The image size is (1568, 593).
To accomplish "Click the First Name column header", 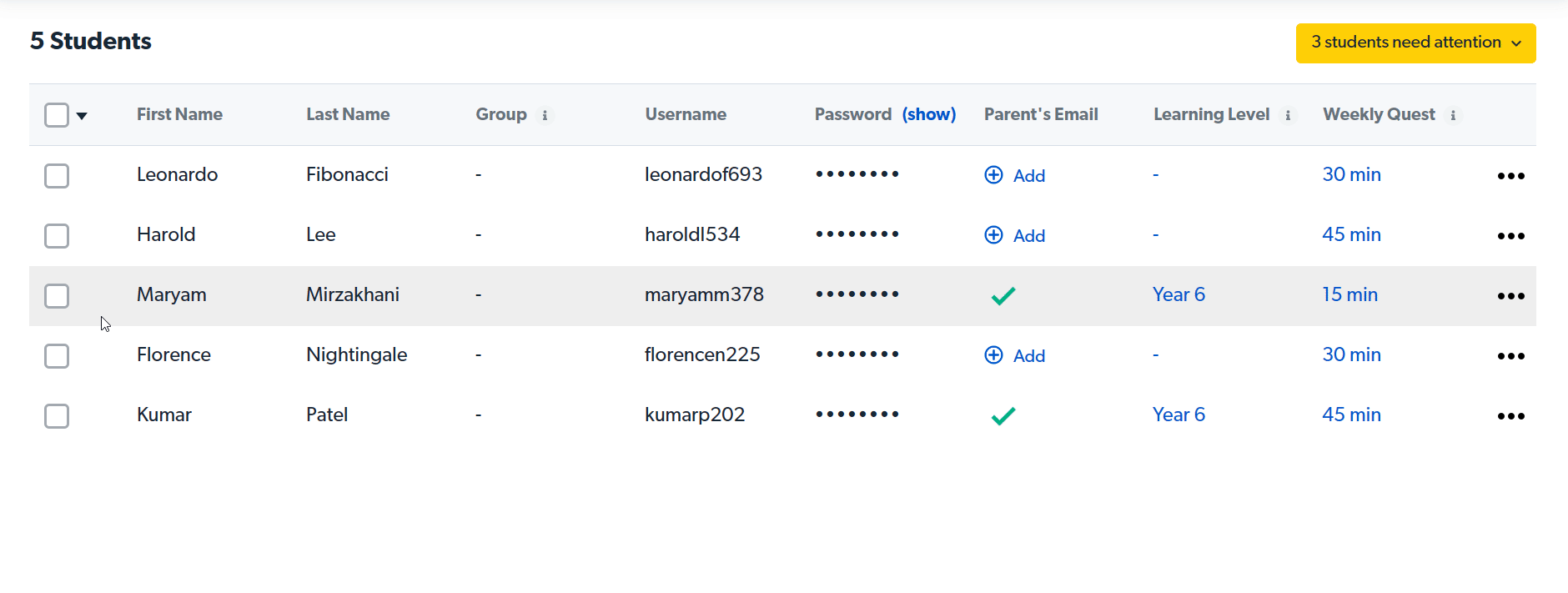I will 179,114.
